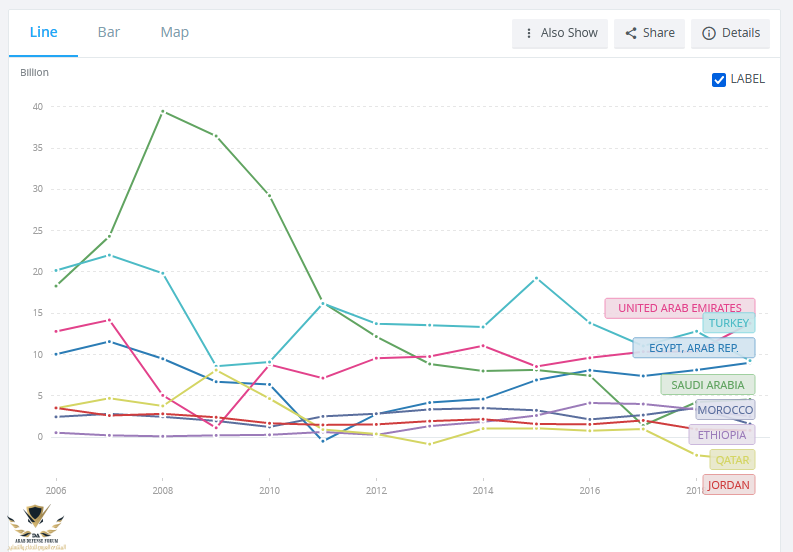Click the Billion axis unit label
The image size is (793, 552).
(x=34, y=72)
